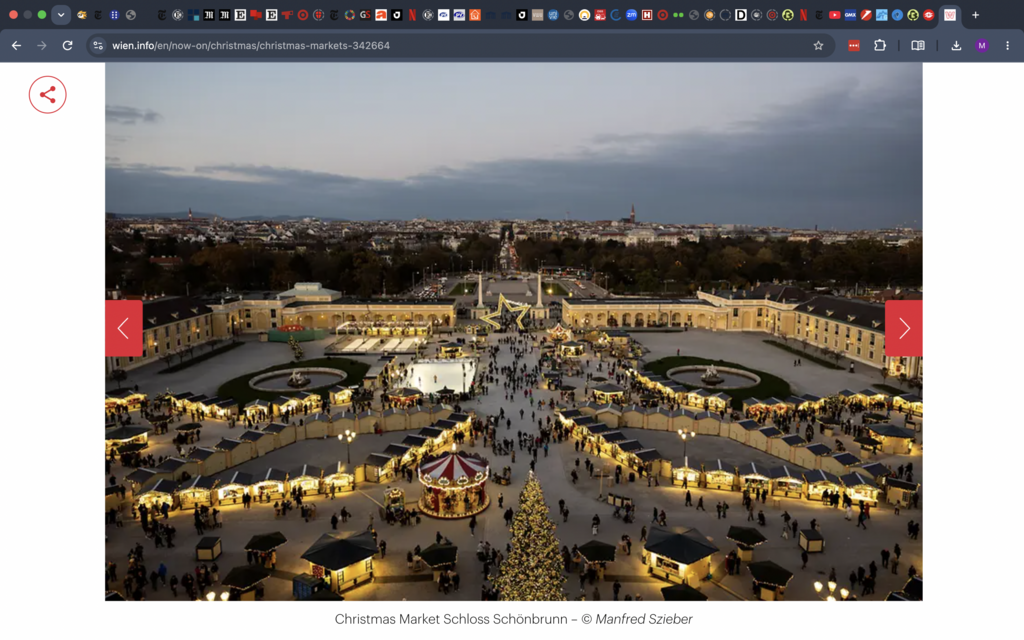The width and height of the screenshot is (1024, 640).
Task: Go back to the previous page
Action: [16, 45]
